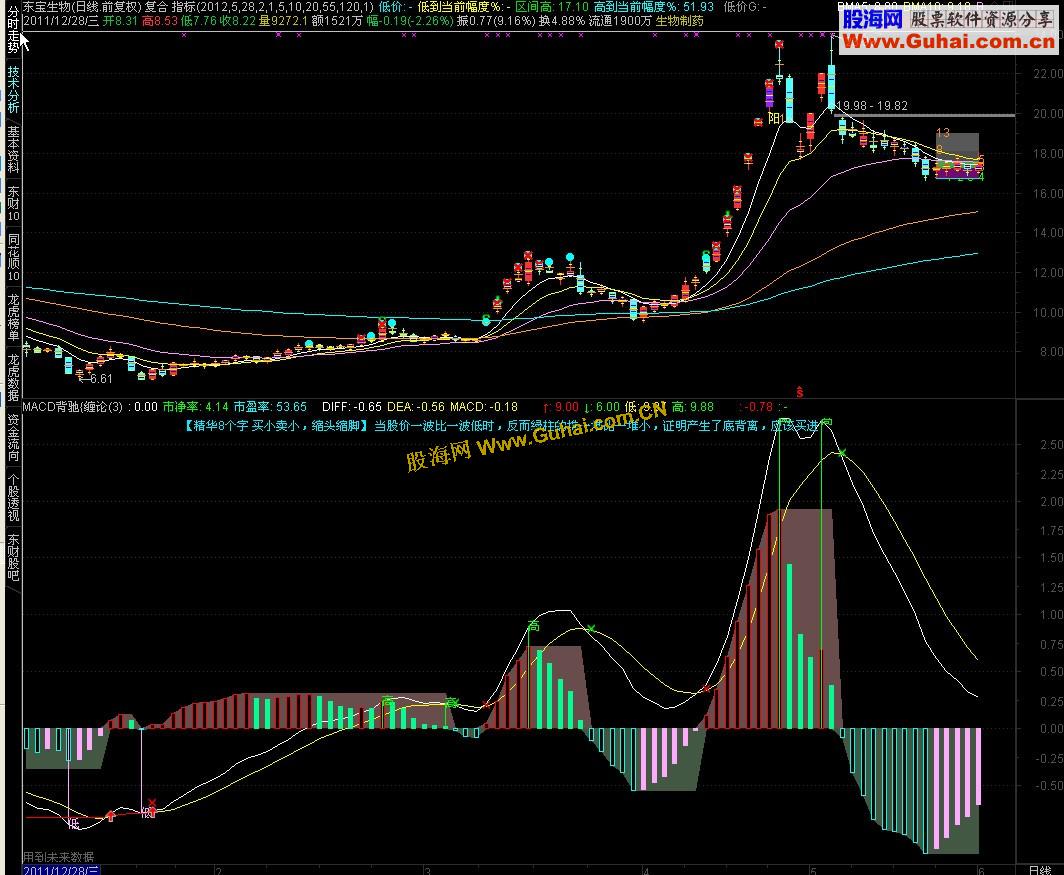
Task: Click the month 2 marker on the time axis
Action: click(218, 870)
